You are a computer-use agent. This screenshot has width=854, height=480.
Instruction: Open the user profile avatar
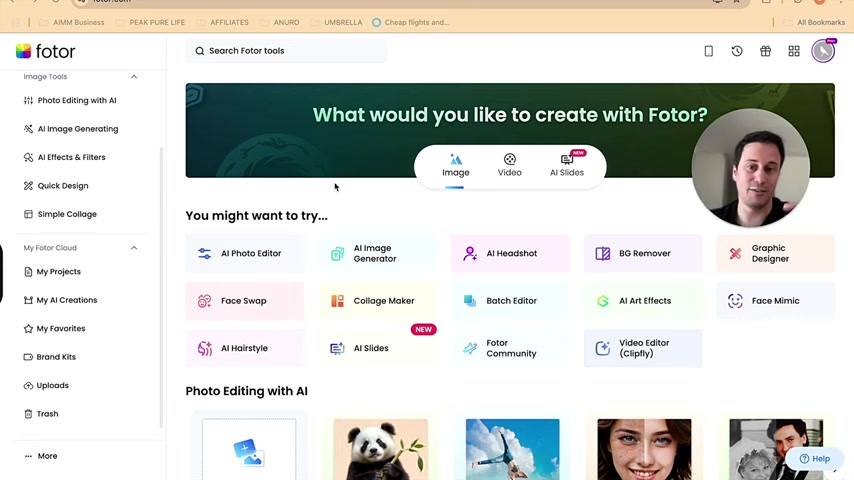823,51
